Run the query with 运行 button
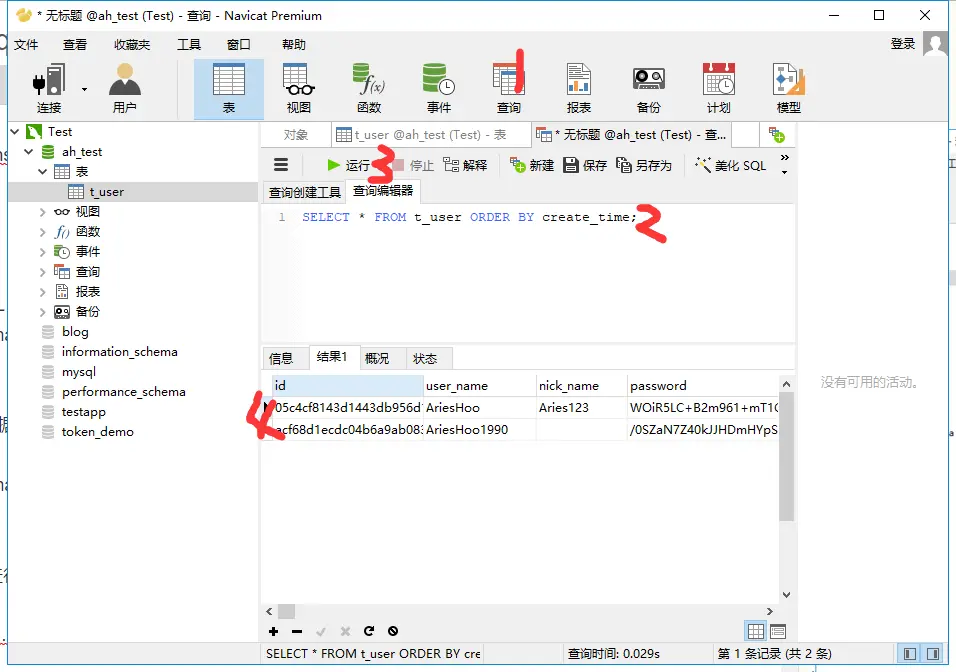Screen dimensions: 956x672 349,165
